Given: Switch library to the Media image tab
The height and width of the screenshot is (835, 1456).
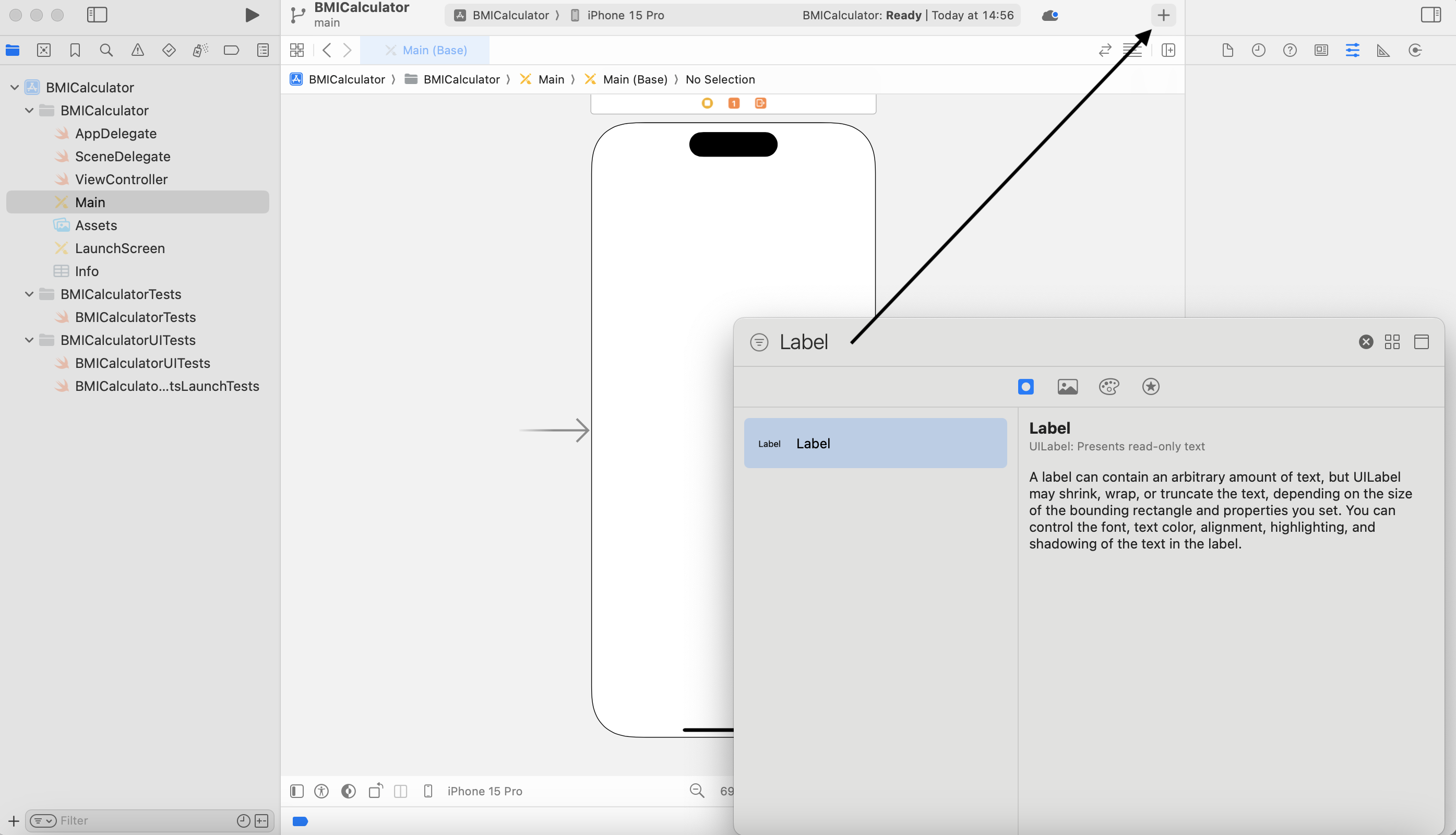Looking at the screenshot, I should [x=1067, y=387].
